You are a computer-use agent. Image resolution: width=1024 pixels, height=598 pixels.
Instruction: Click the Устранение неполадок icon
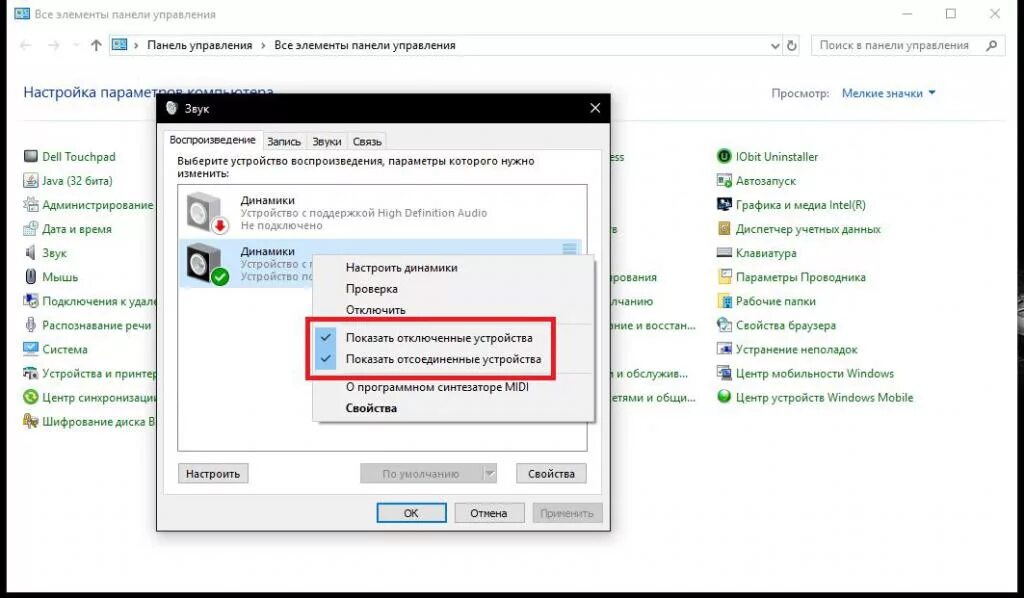coord(724,349)
